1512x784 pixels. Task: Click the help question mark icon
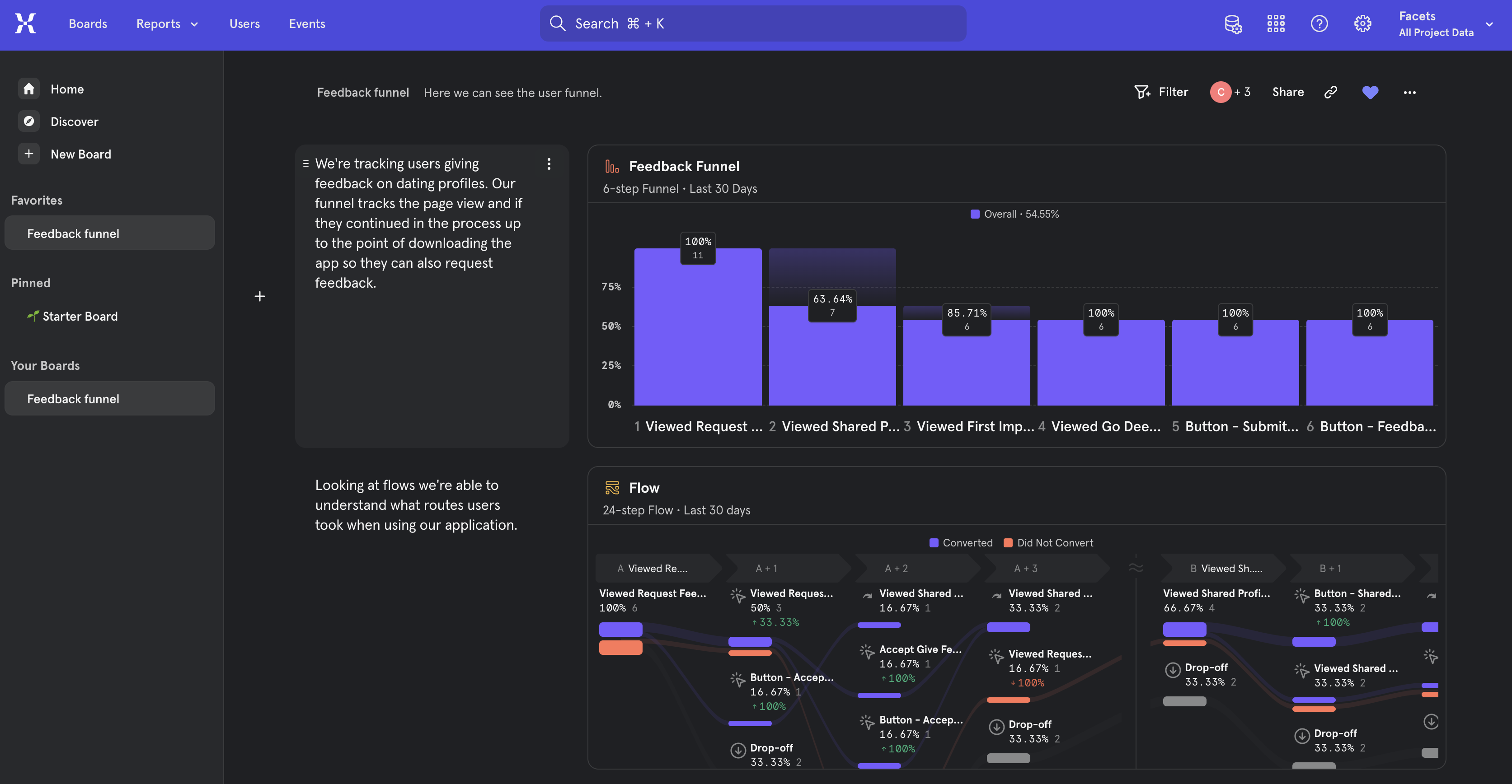(1319, 23)
